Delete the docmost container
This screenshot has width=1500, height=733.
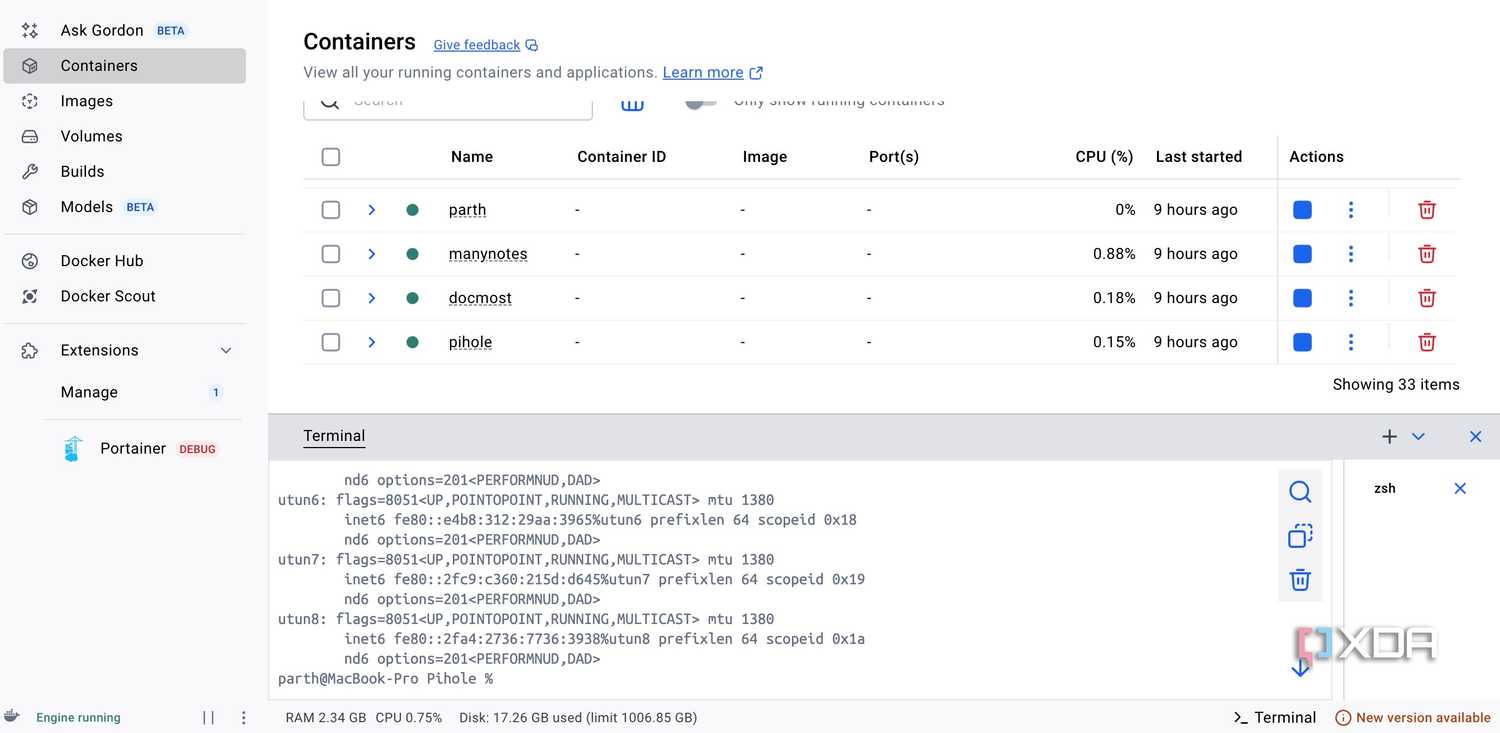point(1427,298)
